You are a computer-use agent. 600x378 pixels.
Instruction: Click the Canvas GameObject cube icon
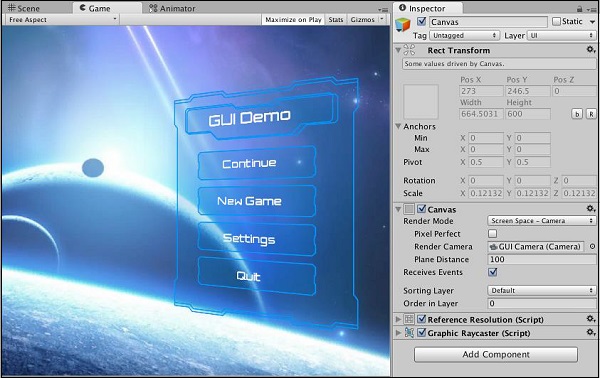403,24
